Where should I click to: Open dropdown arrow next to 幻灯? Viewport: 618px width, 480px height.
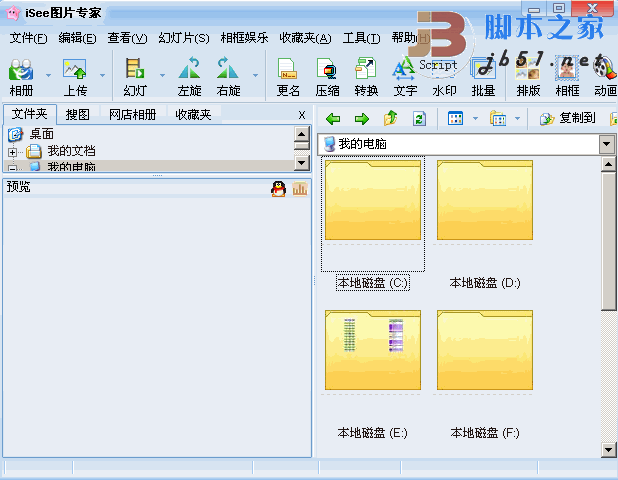pos(162,75)
